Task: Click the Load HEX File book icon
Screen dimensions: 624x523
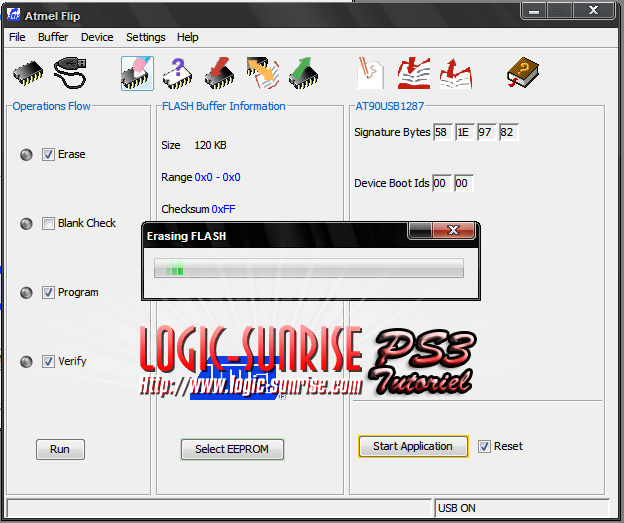Action: [414, 73]
